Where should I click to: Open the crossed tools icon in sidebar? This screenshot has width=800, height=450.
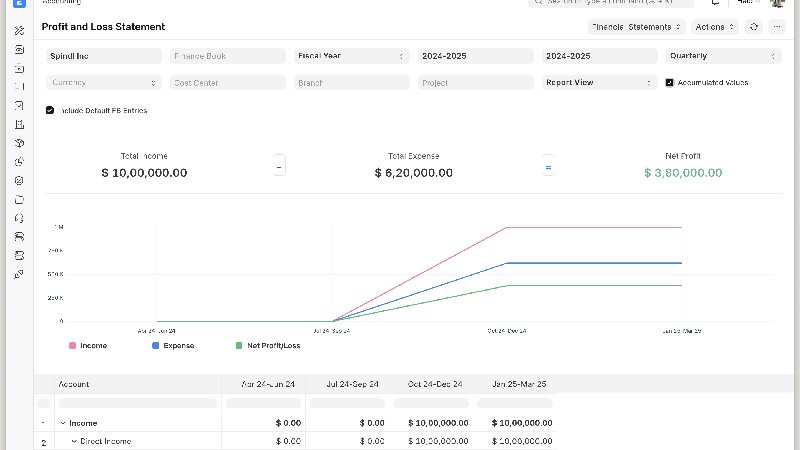click(x=19, y=31)
